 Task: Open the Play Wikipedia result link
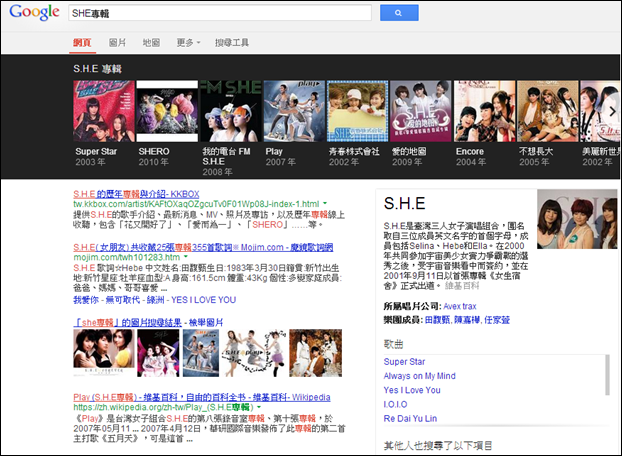click(202, 397)
